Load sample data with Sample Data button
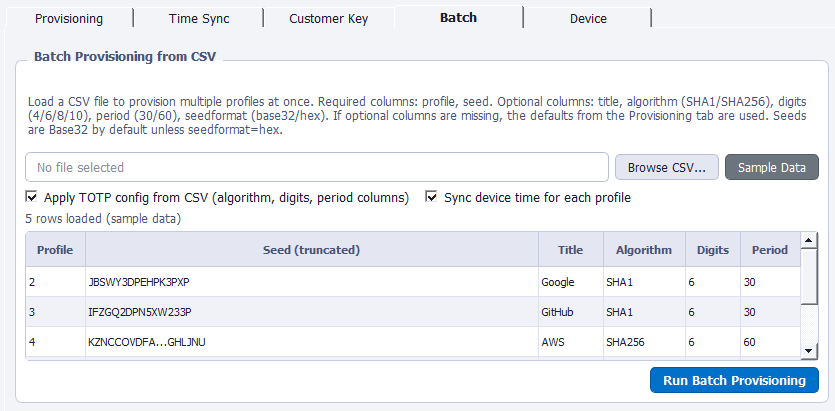This screenshot has width=835, height=411. click(x=771, y=167)
